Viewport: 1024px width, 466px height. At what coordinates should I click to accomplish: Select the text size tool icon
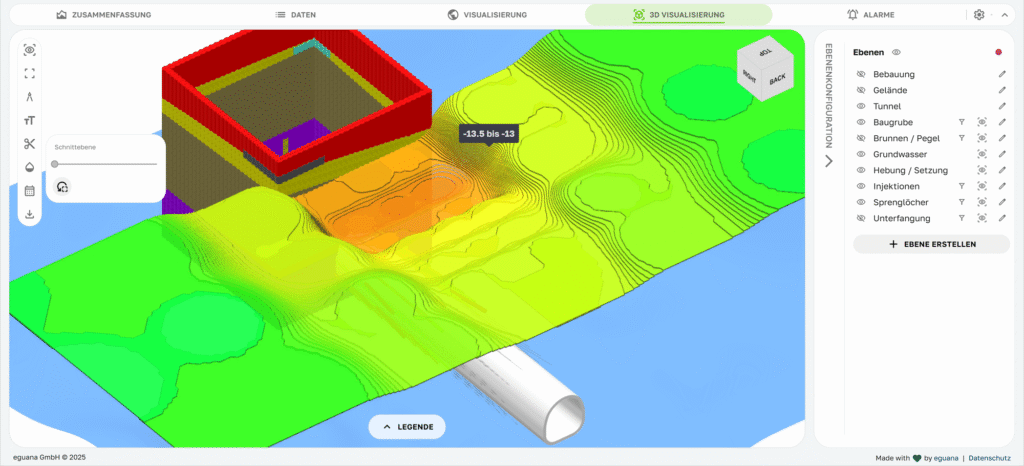point(30,120)
